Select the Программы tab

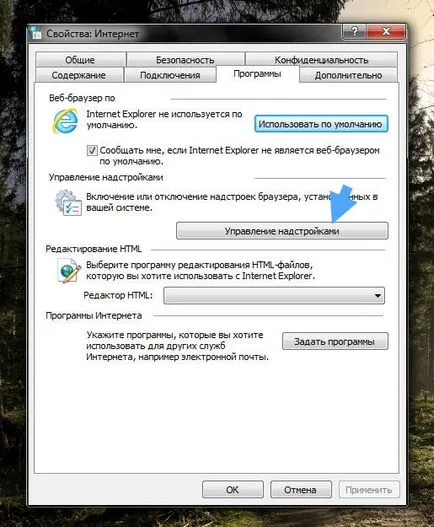click(x=258, y=74)
